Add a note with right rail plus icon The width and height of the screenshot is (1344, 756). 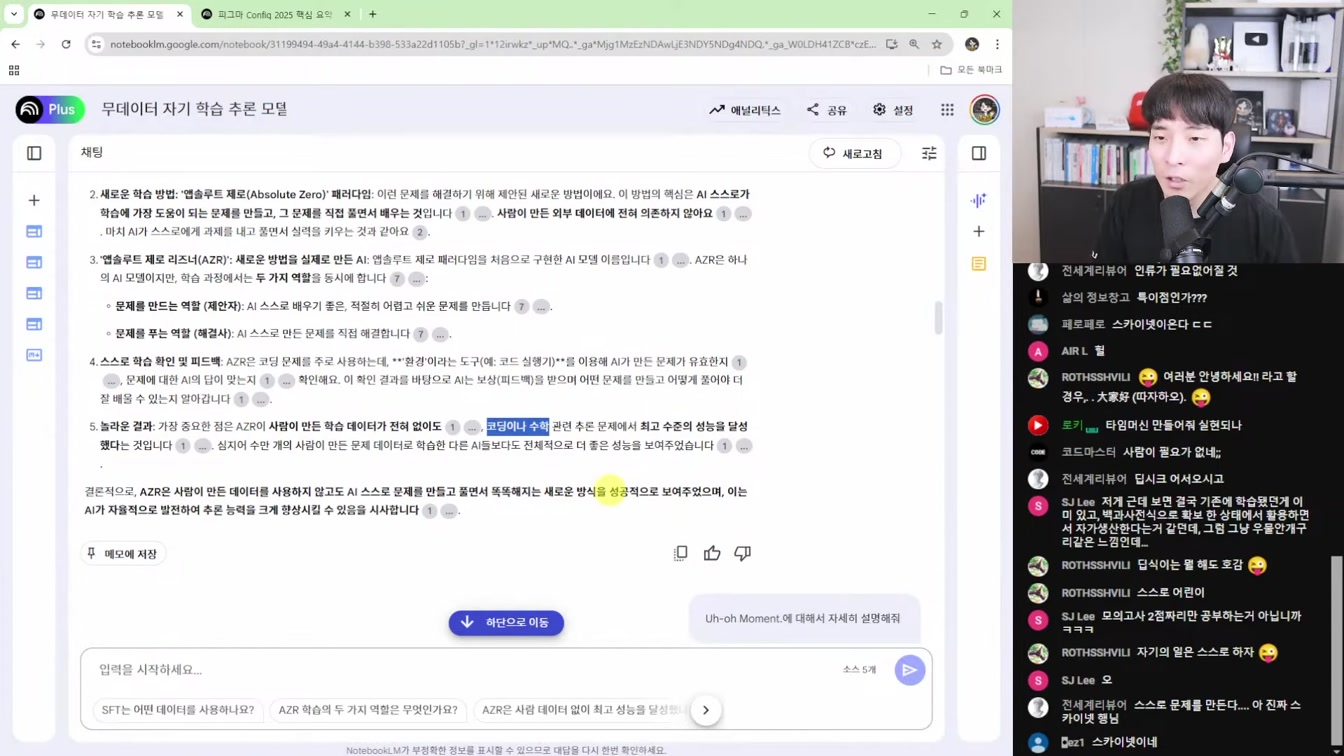[x=979, y=231]
